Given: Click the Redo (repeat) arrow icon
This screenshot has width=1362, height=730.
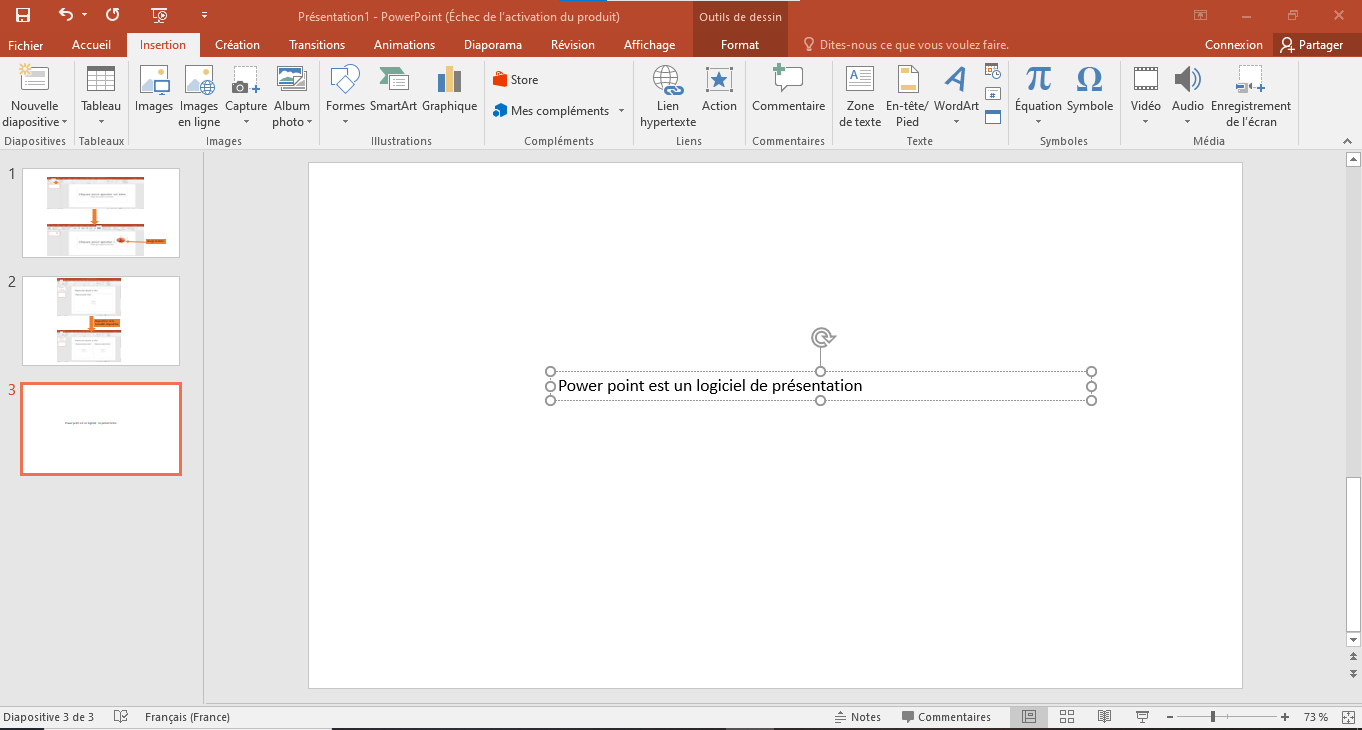Looking at the screenshot, I should click(112, 15).
